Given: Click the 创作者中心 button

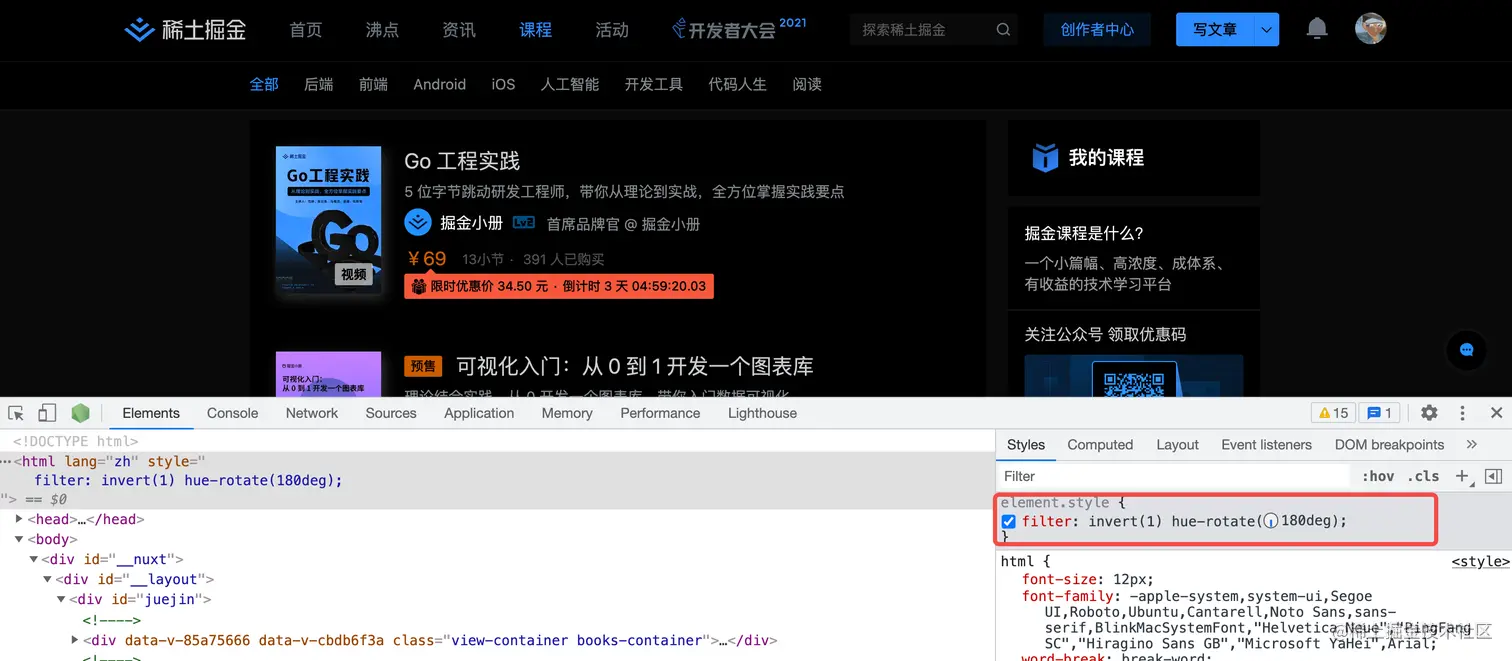Looking at the screenshot, I should click(1097, 30).
